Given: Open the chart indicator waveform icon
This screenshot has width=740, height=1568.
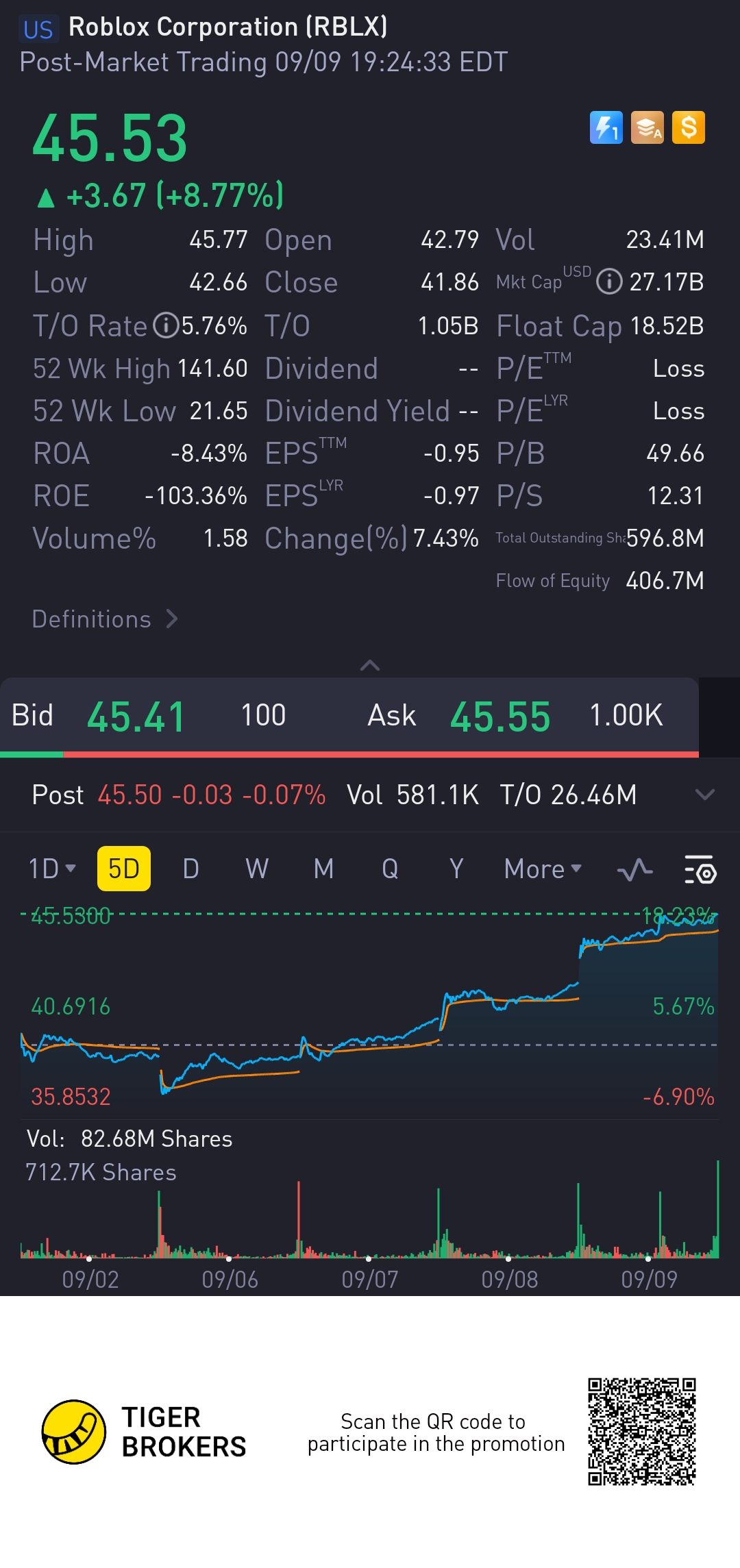Looking at the screenshot, I should pyautogui.click(x=635, y=869).
